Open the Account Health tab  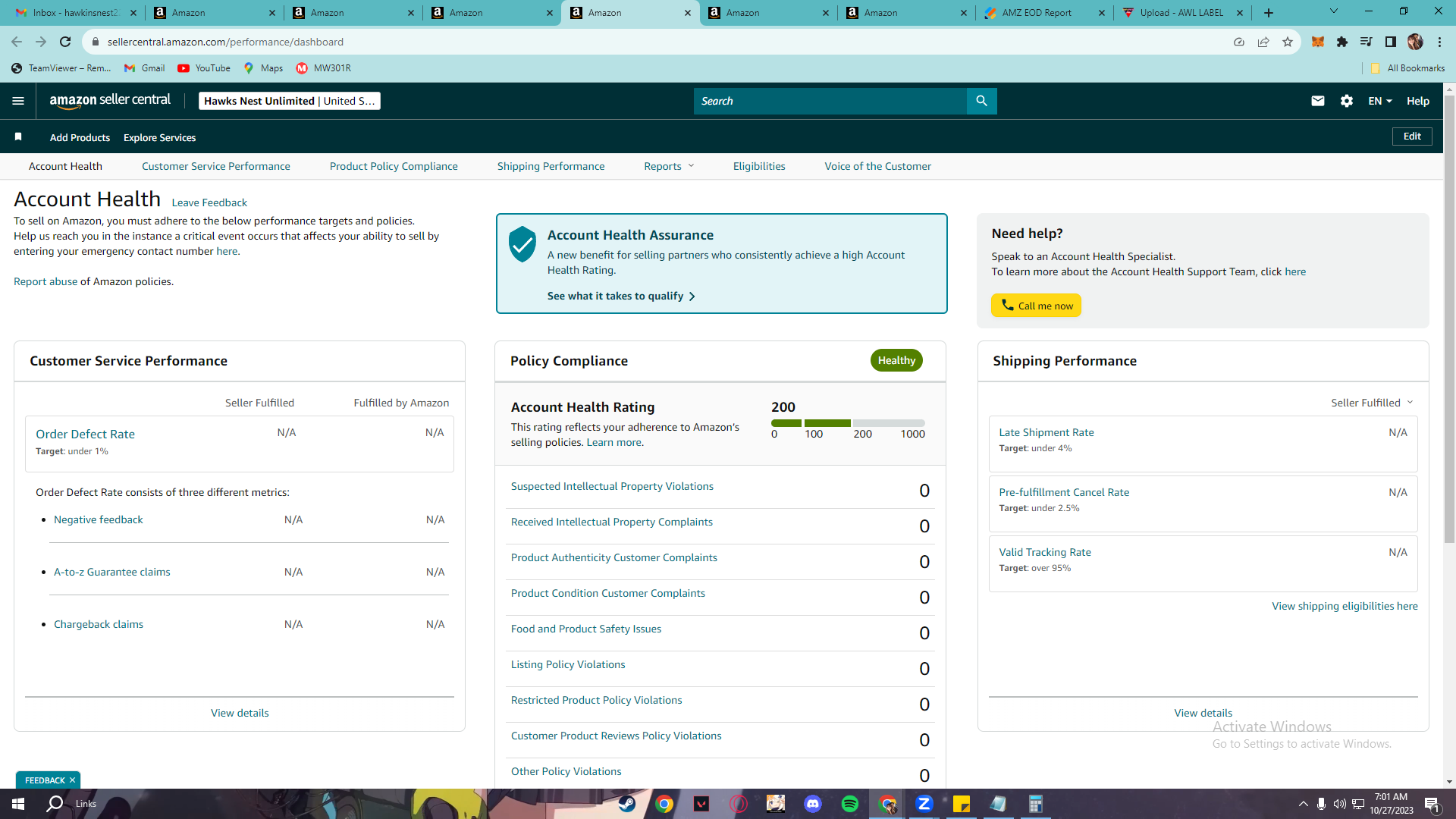65,166
